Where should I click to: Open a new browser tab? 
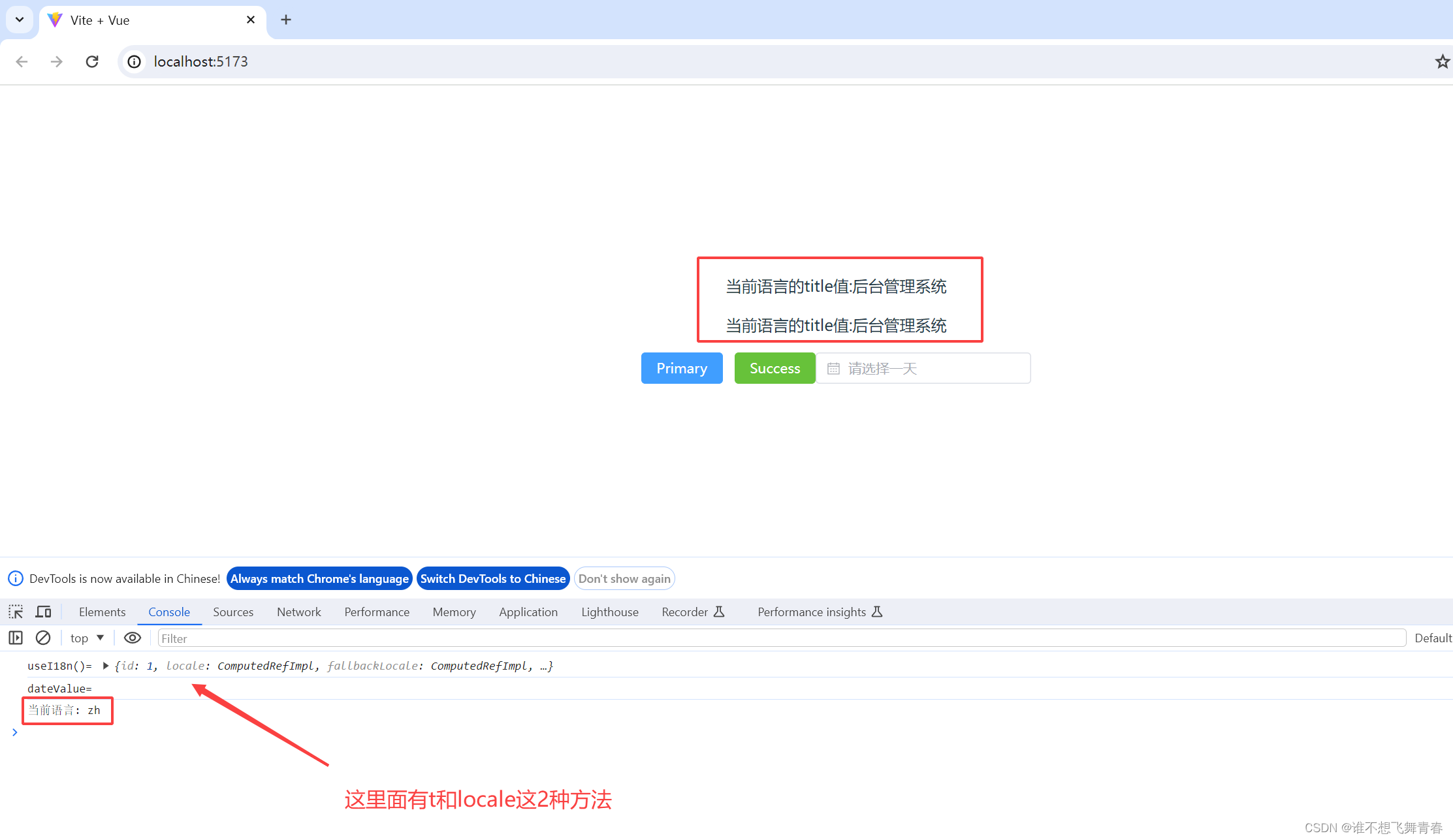coord(286,20)
